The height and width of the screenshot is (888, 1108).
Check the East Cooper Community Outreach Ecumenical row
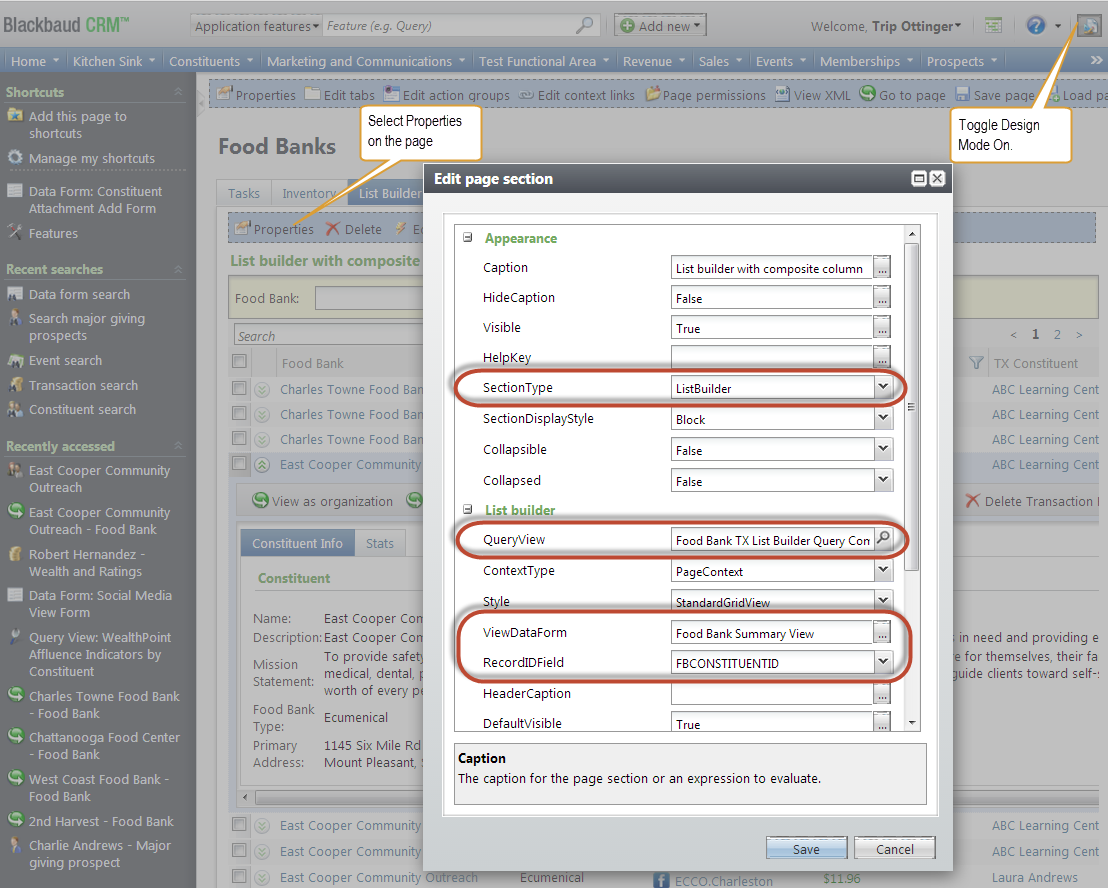click(240, 877)
